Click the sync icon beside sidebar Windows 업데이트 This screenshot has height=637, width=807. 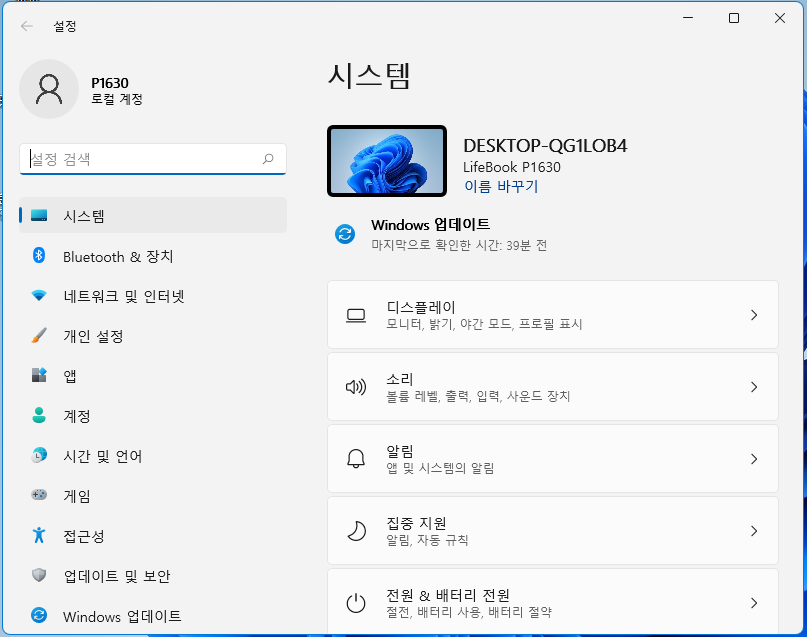[39, 615]
